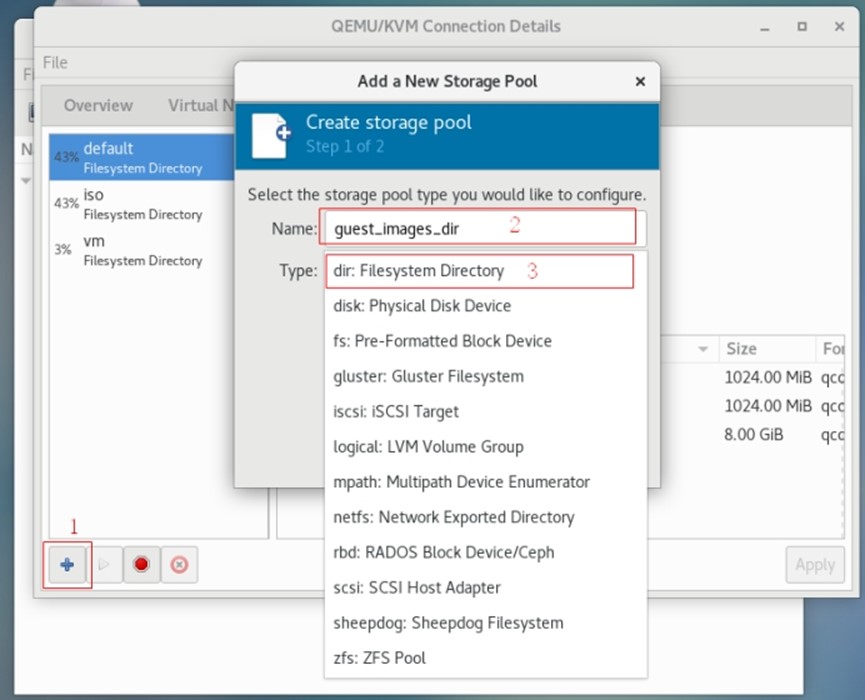Click the add storage pool plus icon
The width and height of the screenshot is (865, 700).
point(67,564)
